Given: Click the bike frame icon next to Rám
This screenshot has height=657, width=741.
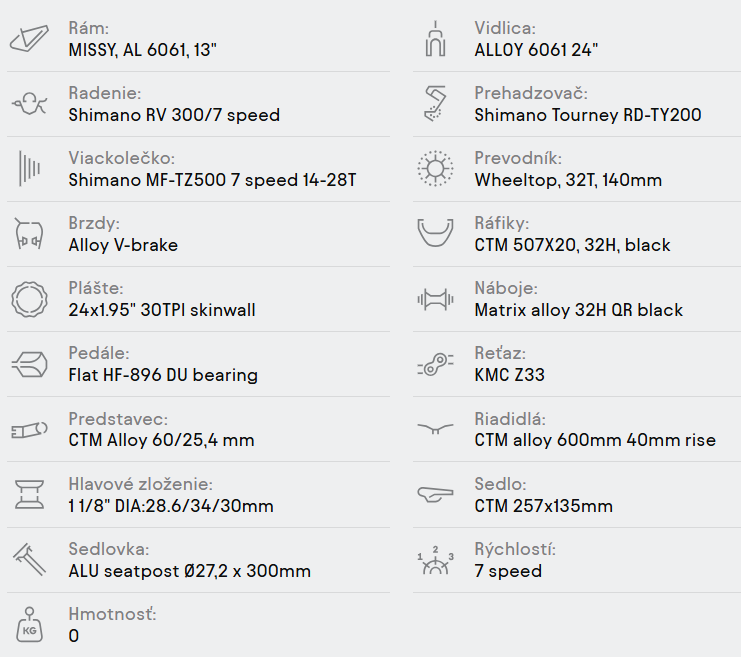Looking at the screenshot, I should (29, 40).
